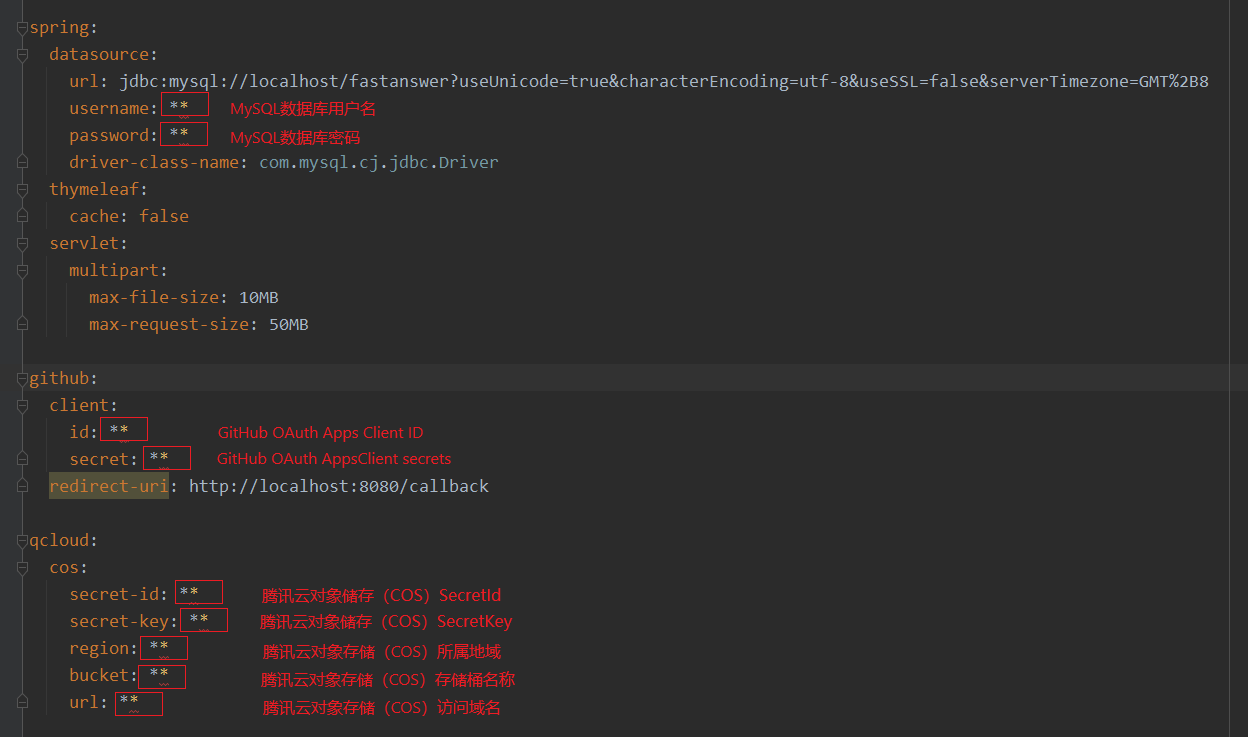This screenshot has height=737, width=1248.
Task: Click the url key under datasource
Action: [84, 82]
